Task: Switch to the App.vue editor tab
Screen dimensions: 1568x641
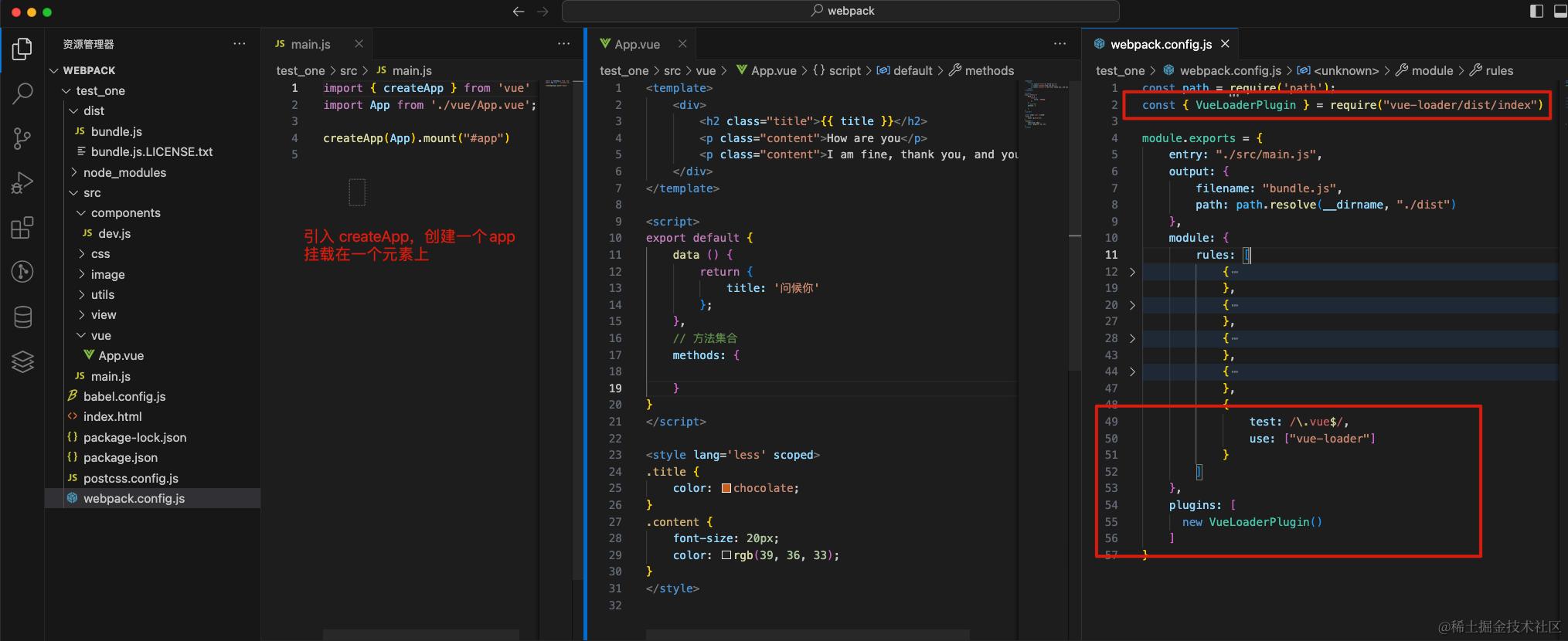Action: click(x=637, y=45)
